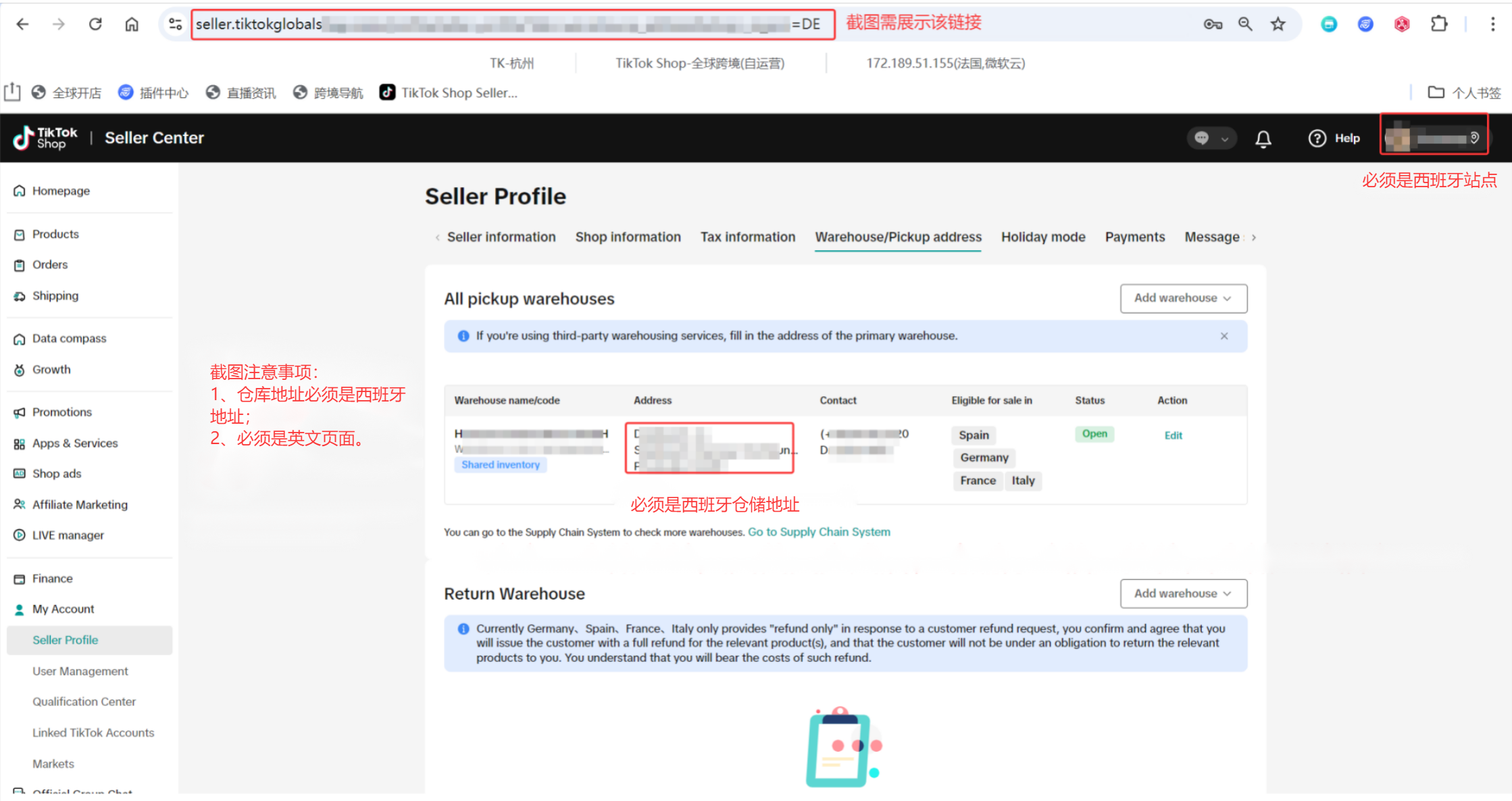Open the browser extensions puzzle icon
The image size is (1512, 801).
1439,24
